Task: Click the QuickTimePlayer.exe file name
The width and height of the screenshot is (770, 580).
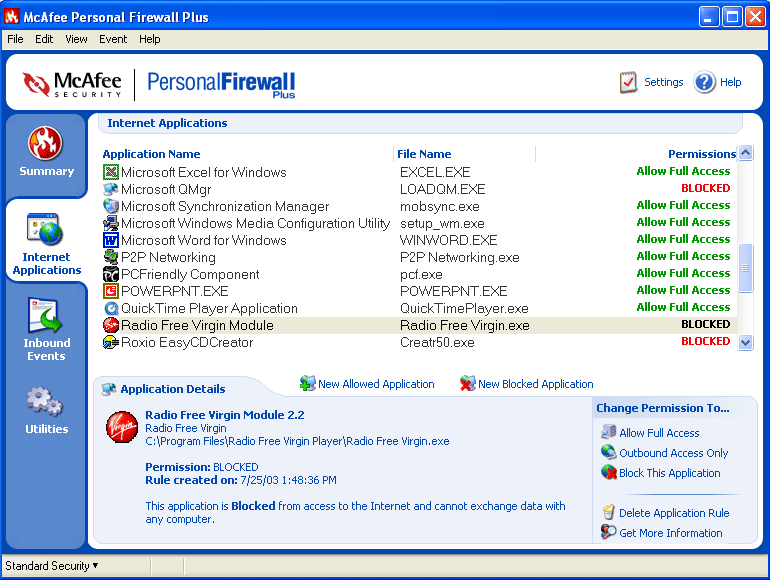Action: (464, 308)
